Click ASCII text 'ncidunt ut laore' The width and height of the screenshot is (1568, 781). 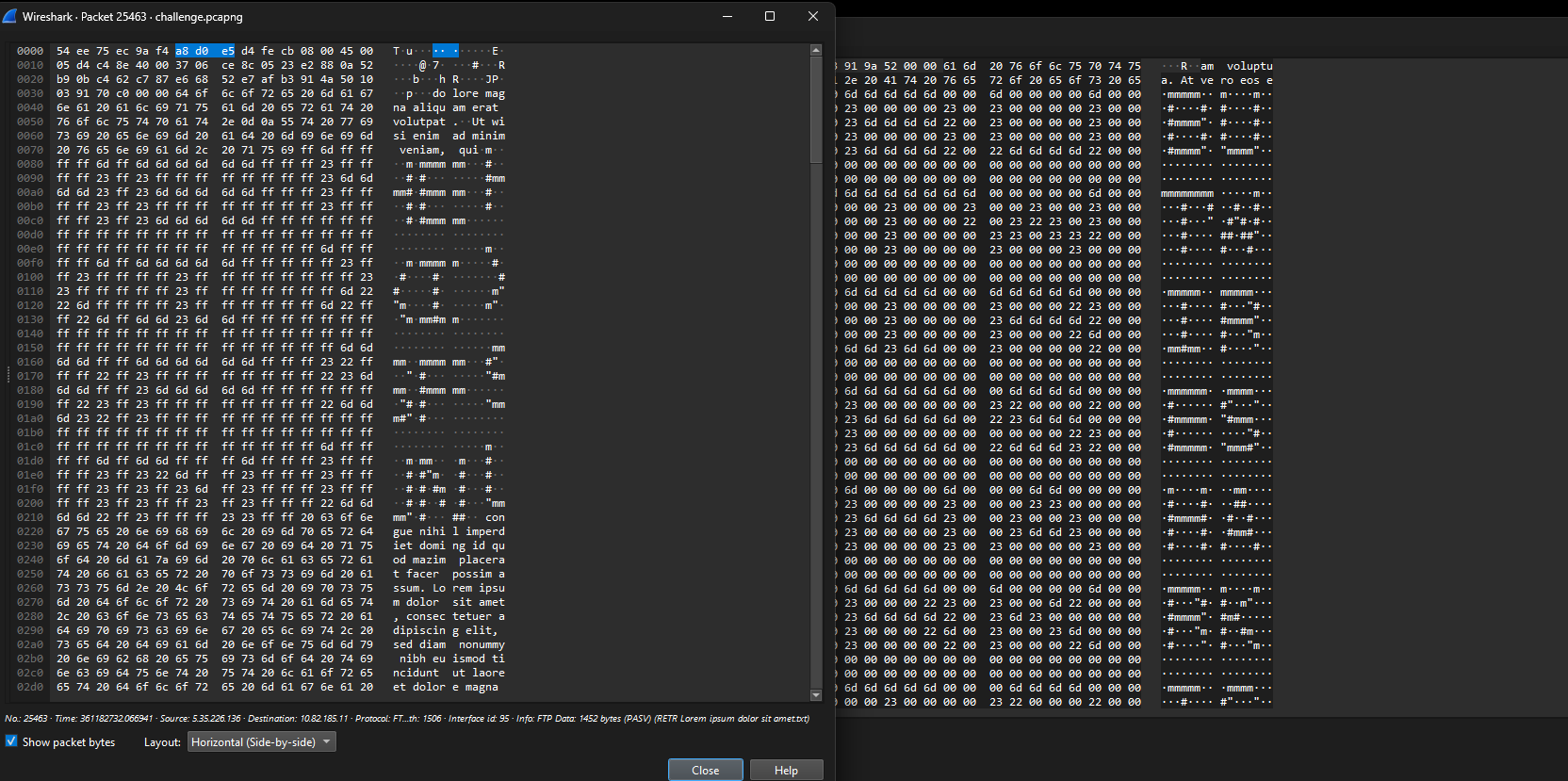(x=449, y=673)
